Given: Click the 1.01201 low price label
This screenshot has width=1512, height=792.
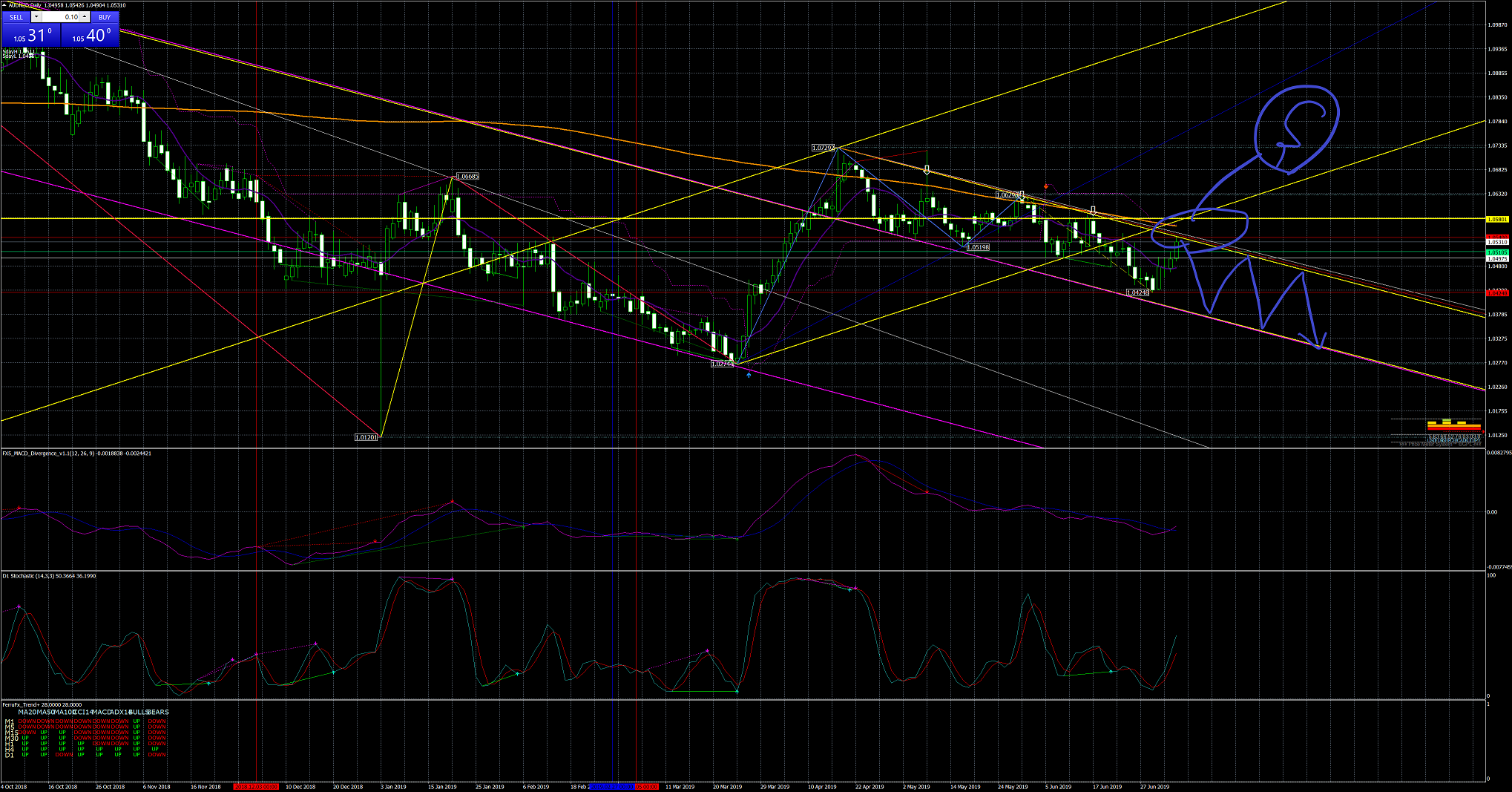Looking at the screenshot, I should pyautogui.click(x=367, y=437).
